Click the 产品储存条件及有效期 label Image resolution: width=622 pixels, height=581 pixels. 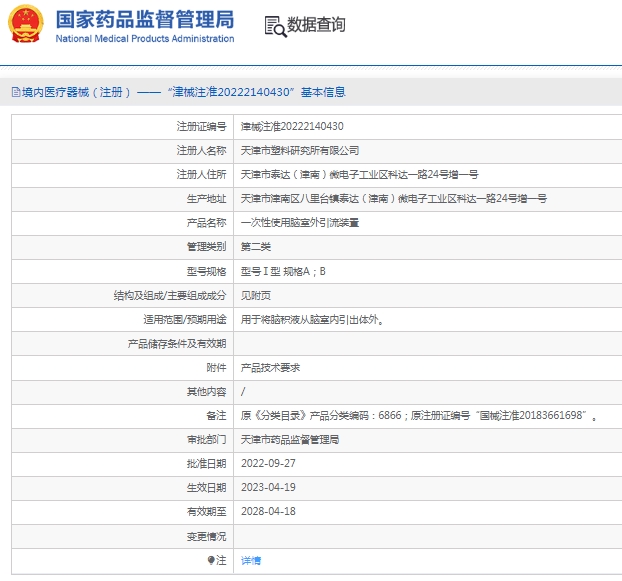(177, 343)
